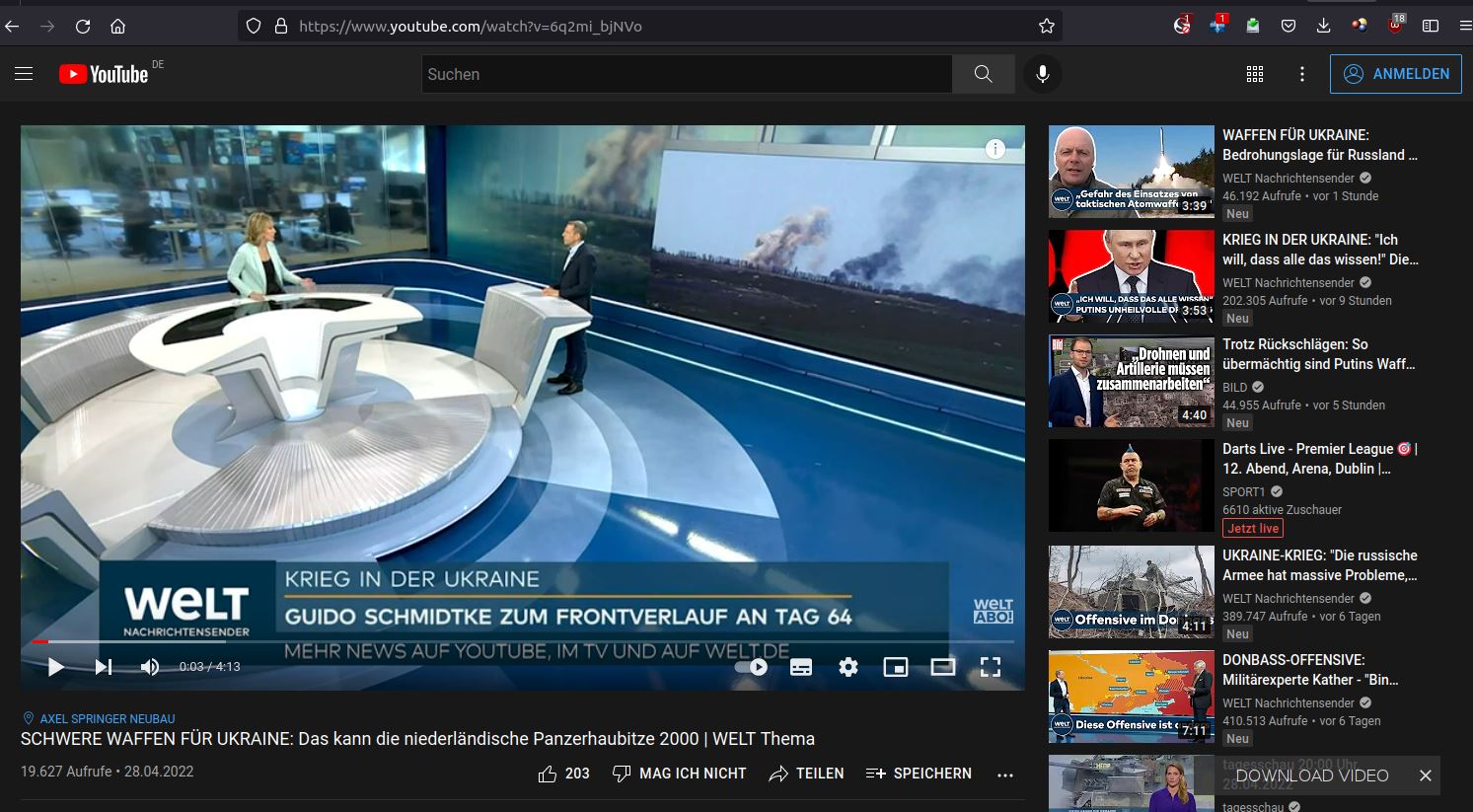Open the green extension icon in toolbar

click(x=1253, y=27)
